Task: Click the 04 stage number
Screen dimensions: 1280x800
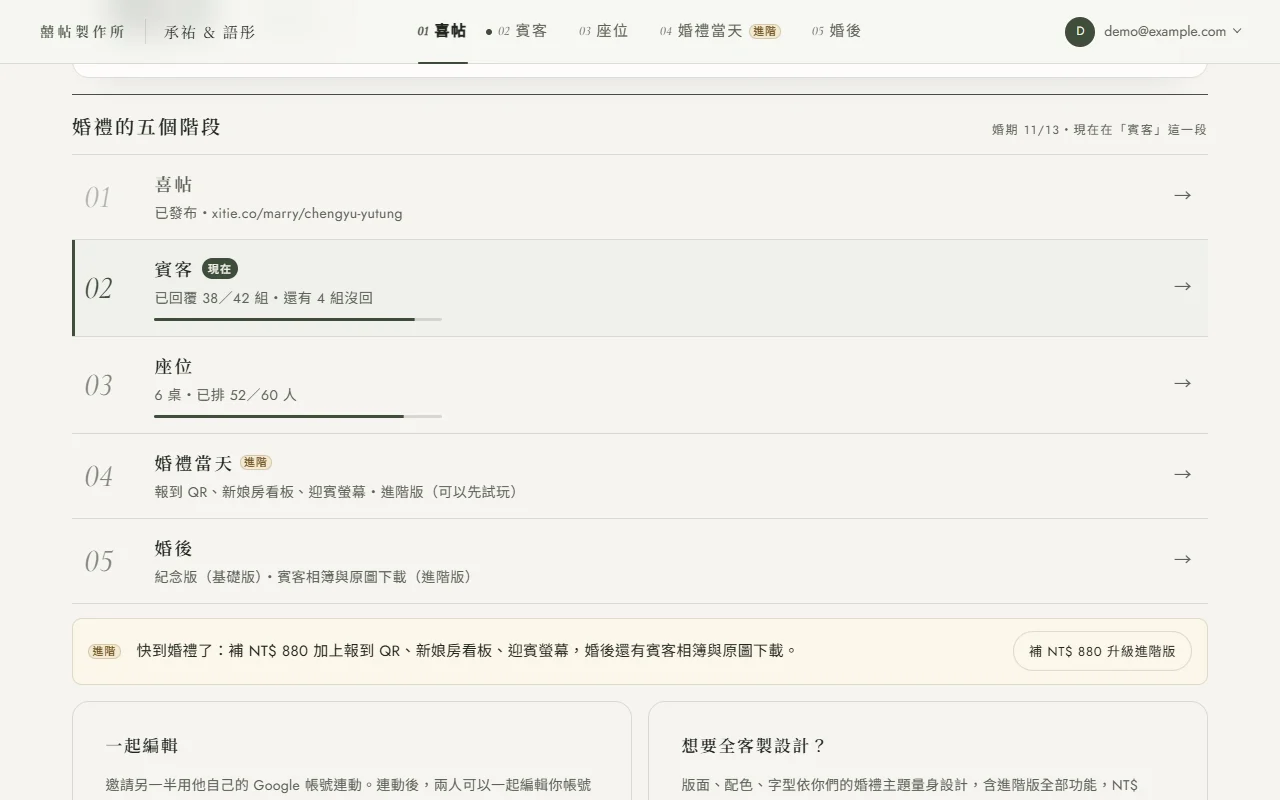Action: click(x=98, y=476)
